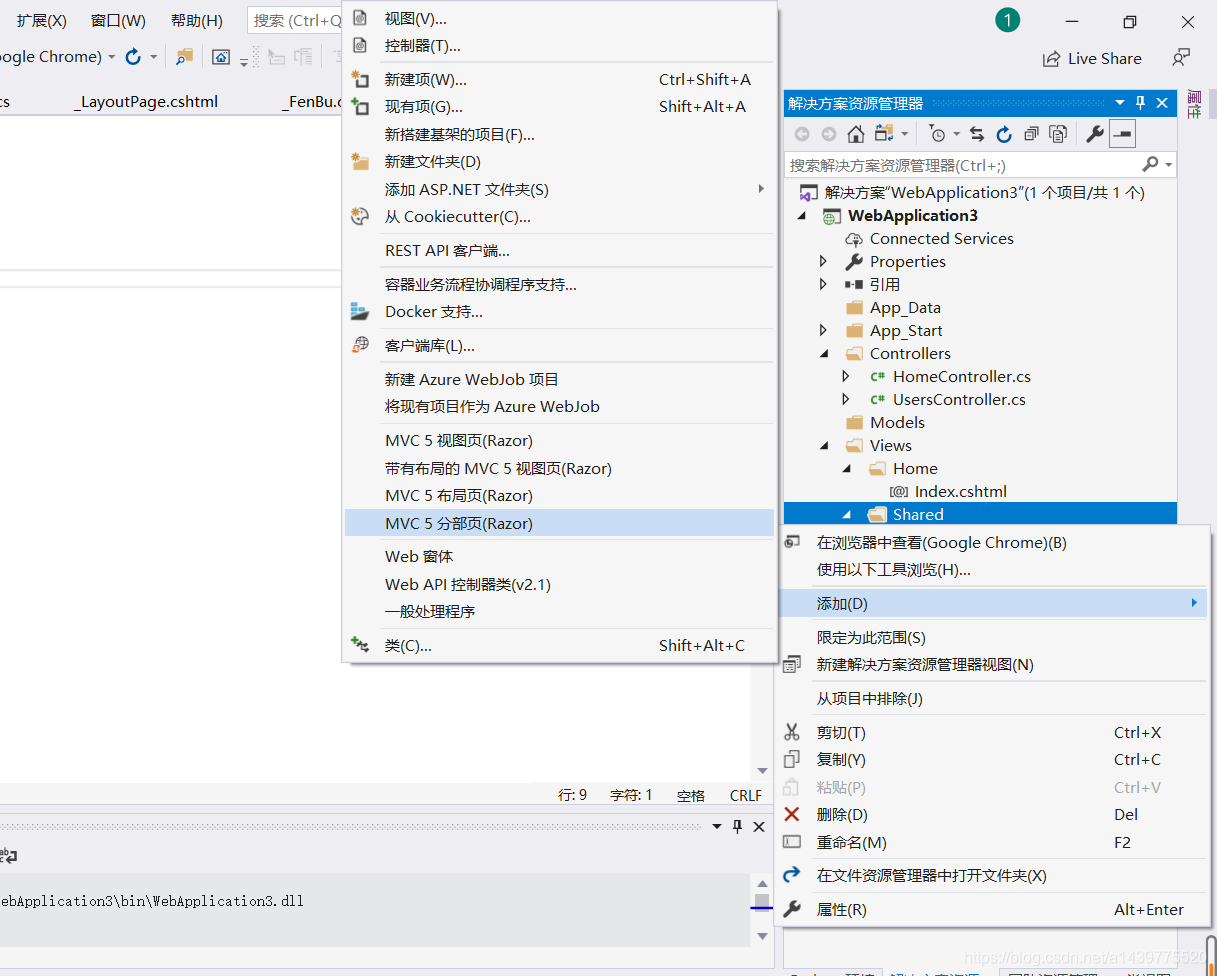Click the top search box 搜索 (Ctrl+Q)

[295, 21]
